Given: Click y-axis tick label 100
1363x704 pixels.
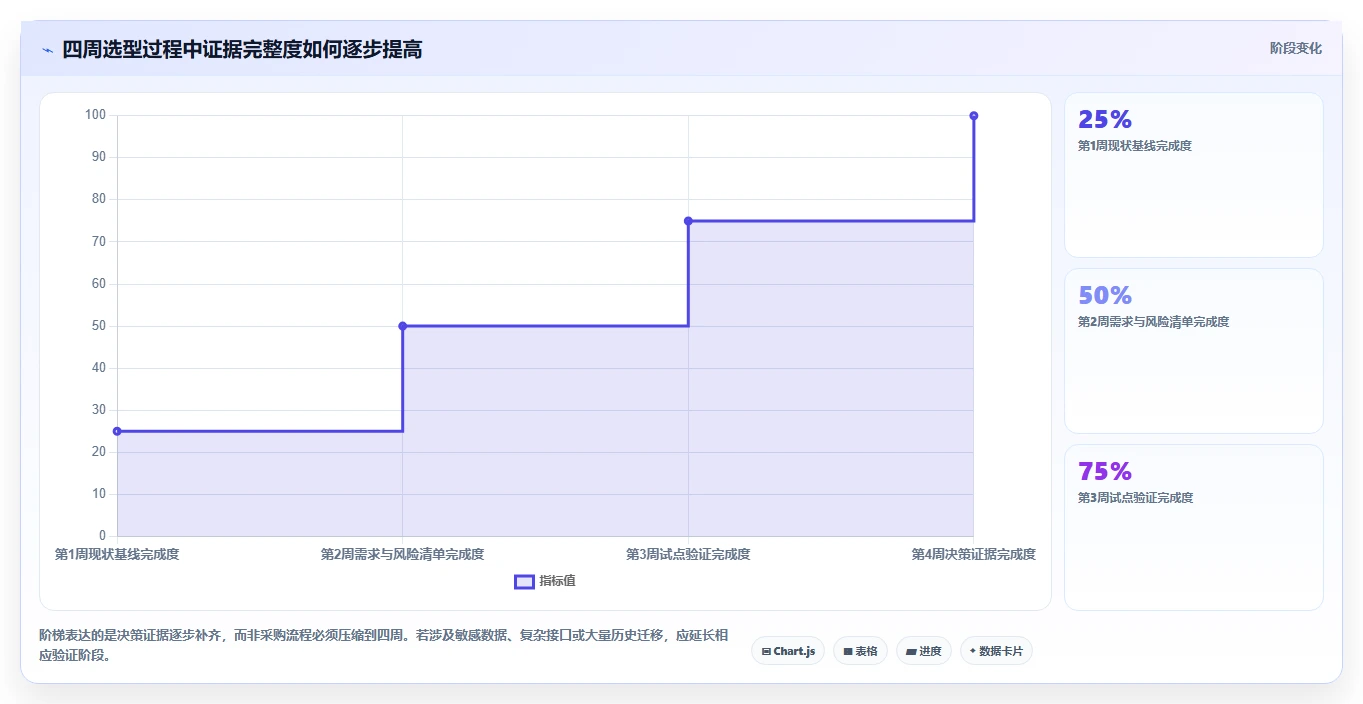Looking at the screenshot, I should [x=95, y=115].
